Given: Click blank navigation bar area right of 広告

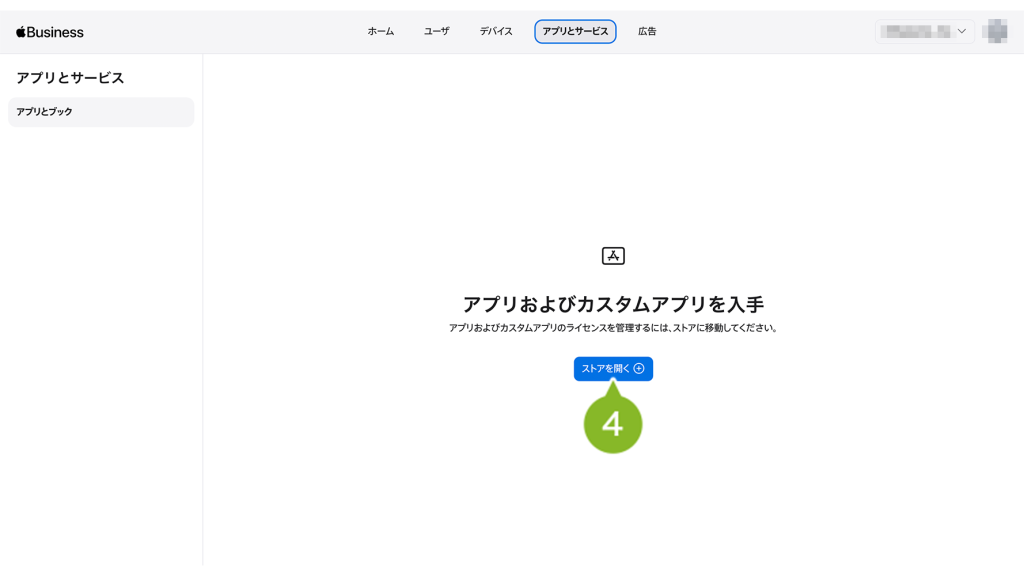Looking at the screenshot, I should click(760, 31).
